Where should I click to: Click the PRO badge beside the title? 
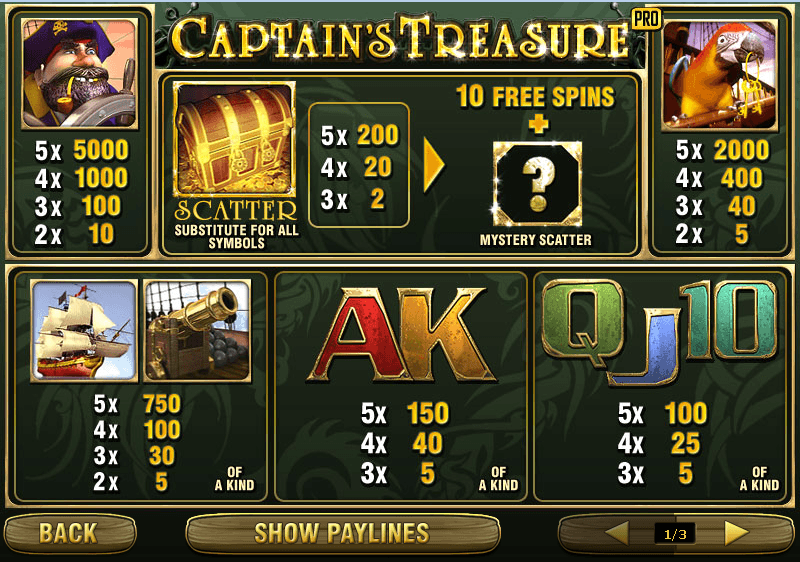pyautogui.click(x=646, y=19)
